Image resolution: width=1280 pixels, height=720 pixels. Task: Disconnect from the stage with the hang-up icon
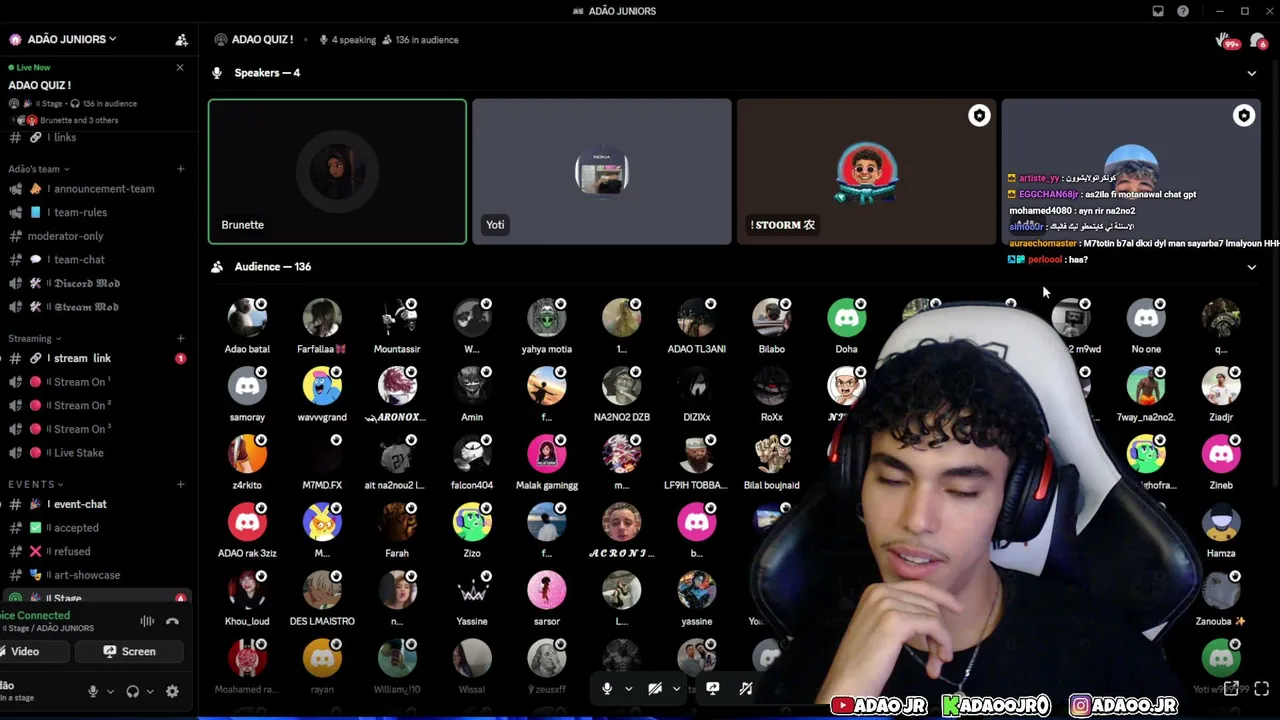[172, 621]
